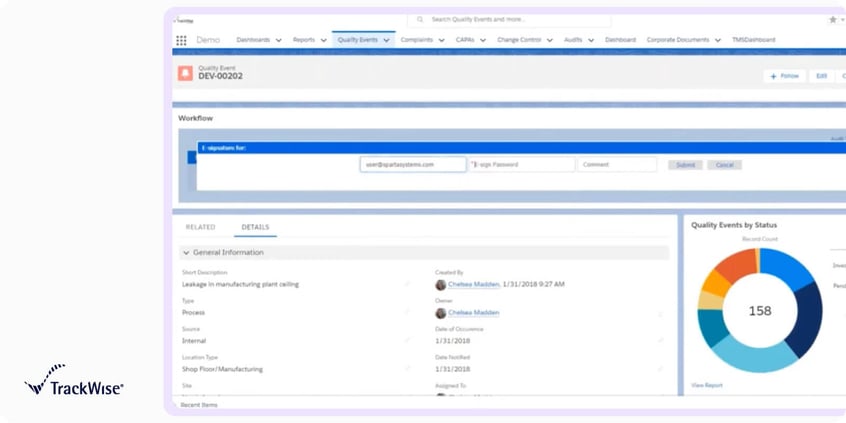Open the App Launcher grid icon
The width and height of the screenshot is (846, 423).
[181, 40]
